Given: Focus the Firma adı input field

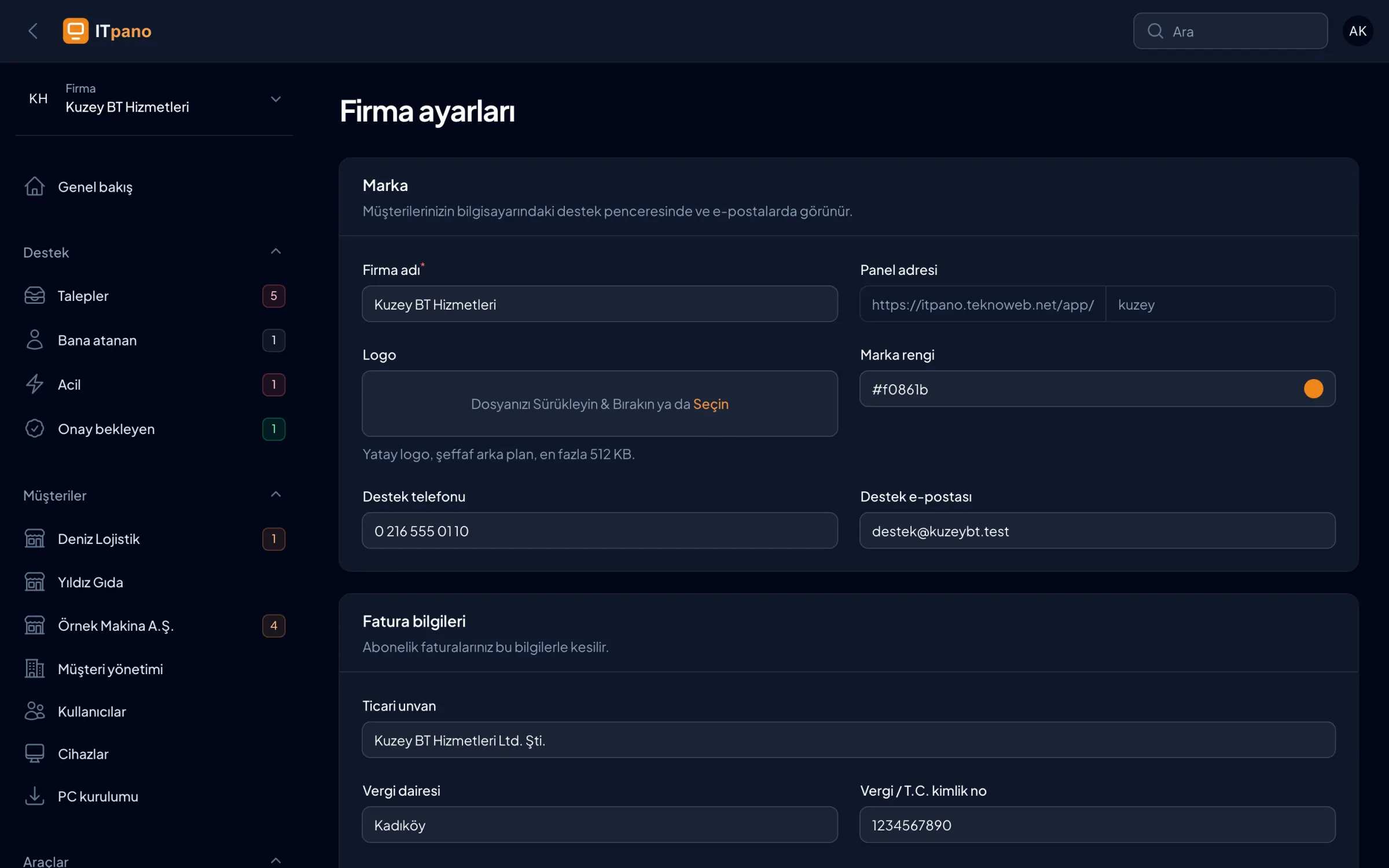Looking at the screenshot, I should click(600, 304).
